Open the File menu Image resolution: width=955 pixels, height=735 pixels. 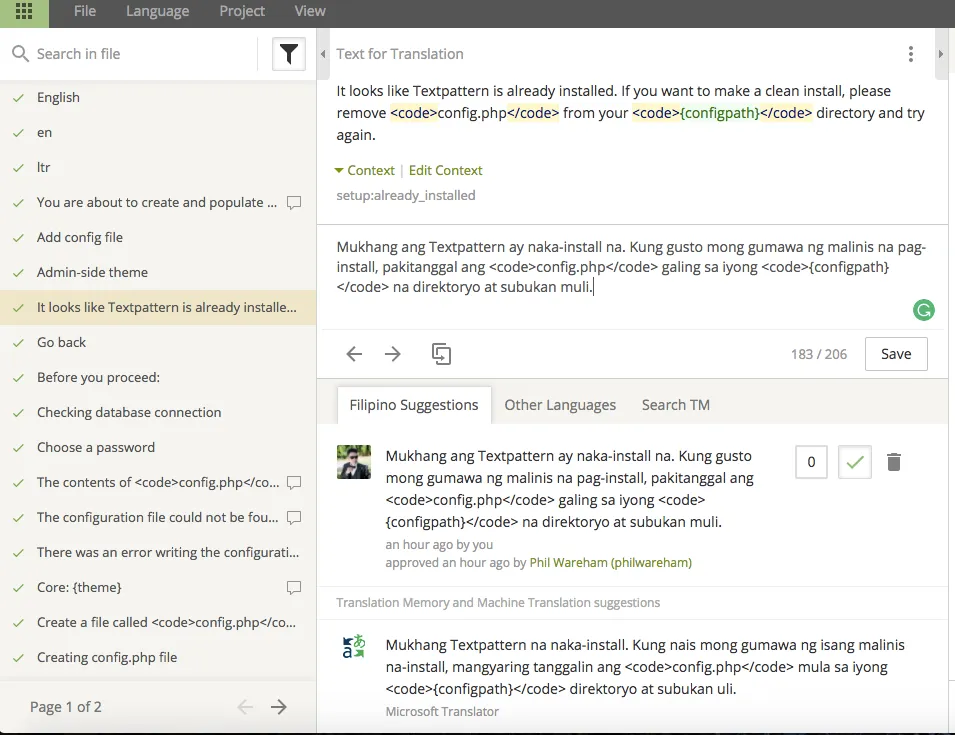point(85,11)
